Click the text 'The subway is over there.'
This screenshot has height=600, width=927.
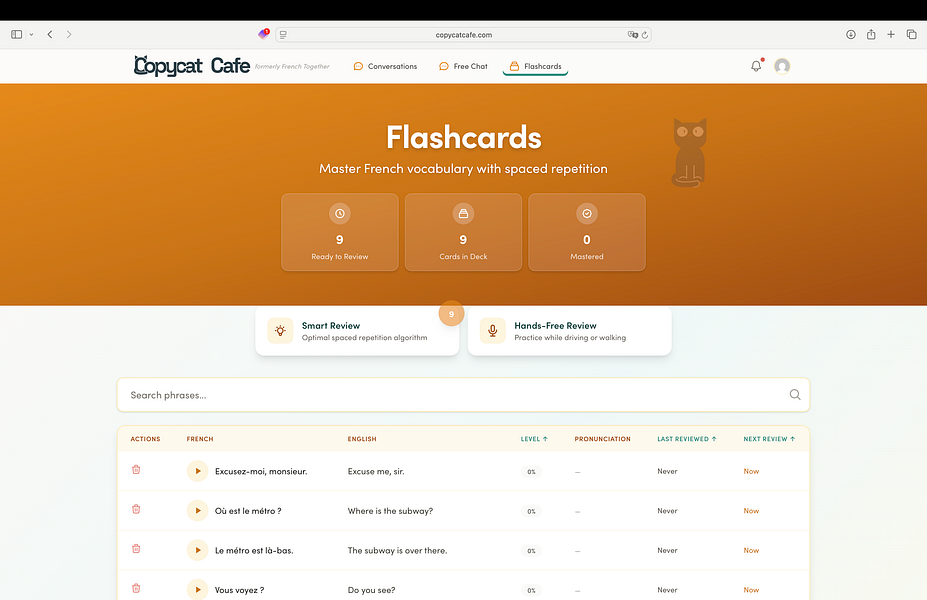tap(397, 551)
